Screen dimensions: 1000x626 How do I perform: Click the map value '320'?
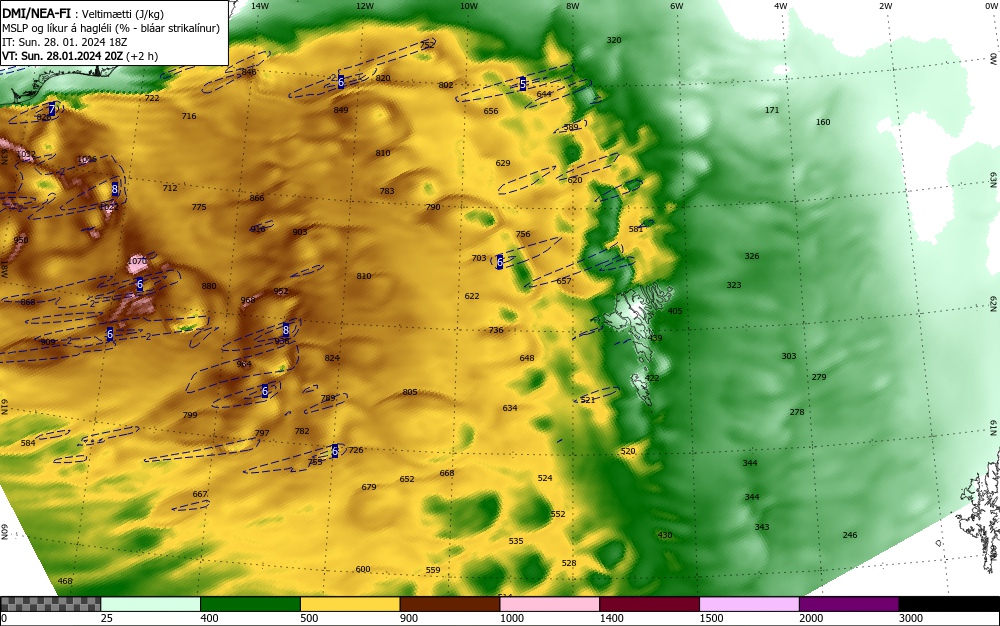(x=614, y=40)
